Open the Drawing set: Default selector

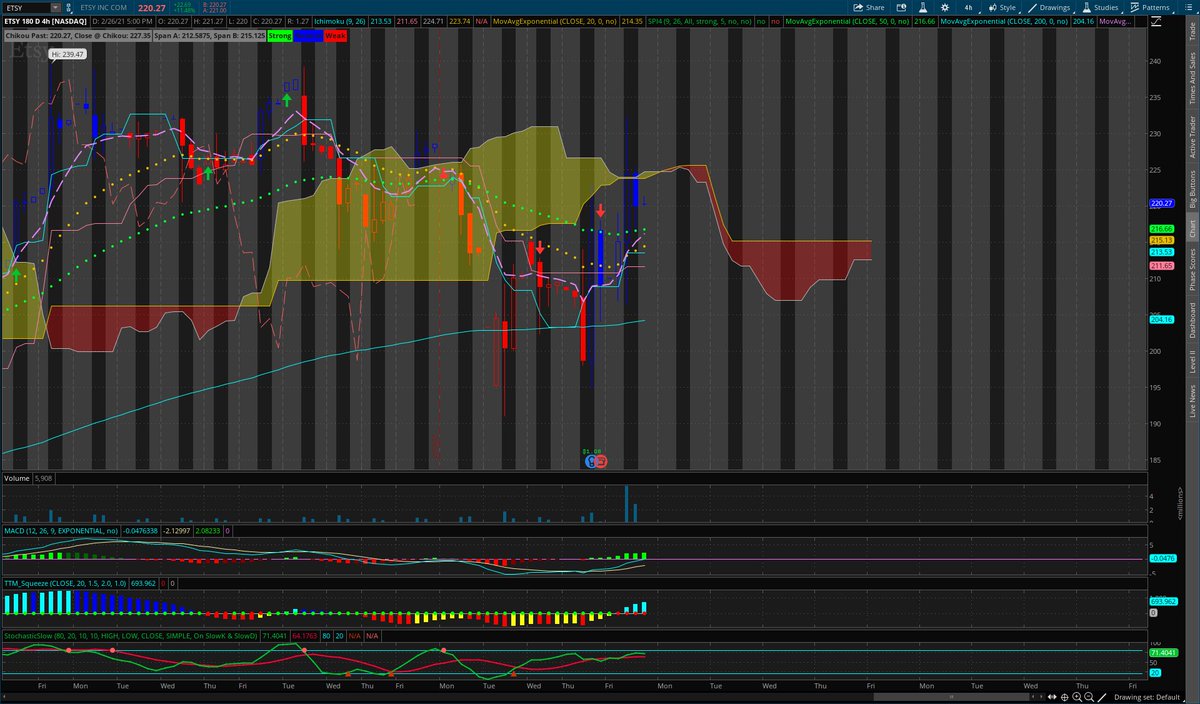tap(1147, 697)
